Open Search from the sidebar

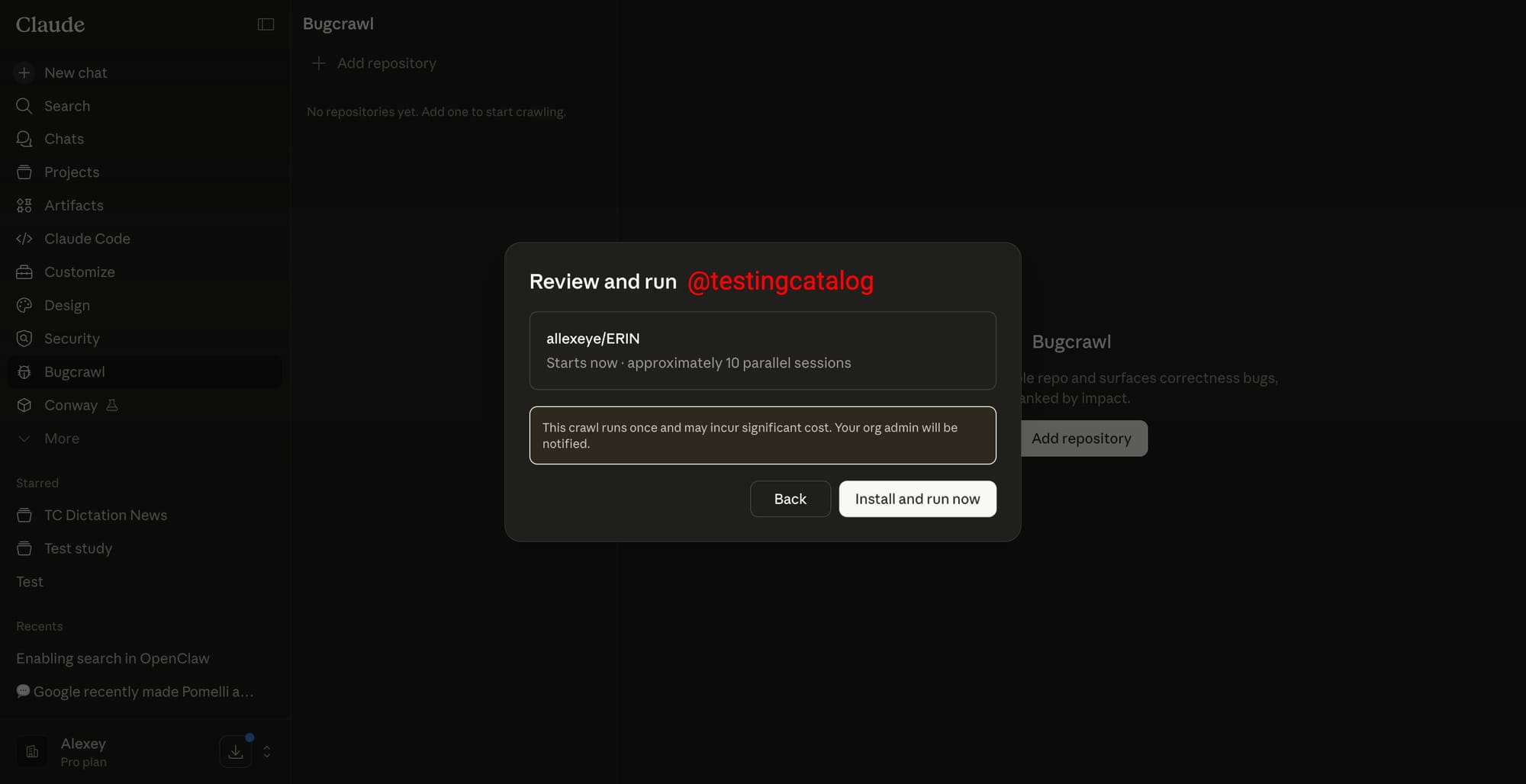click(145, 106)
